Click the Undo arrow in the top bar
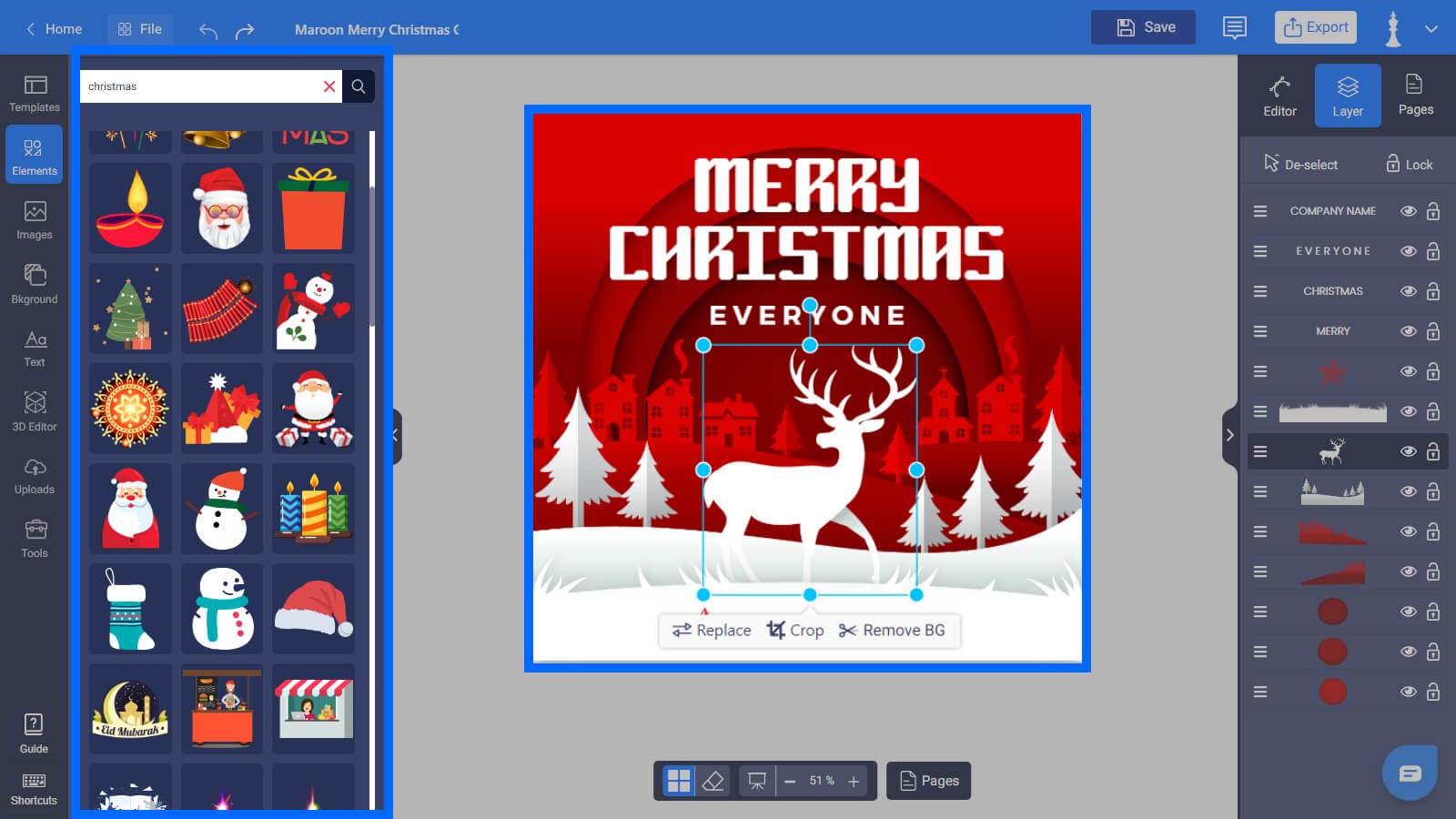Screen dimensions: 1456x819 207,29
